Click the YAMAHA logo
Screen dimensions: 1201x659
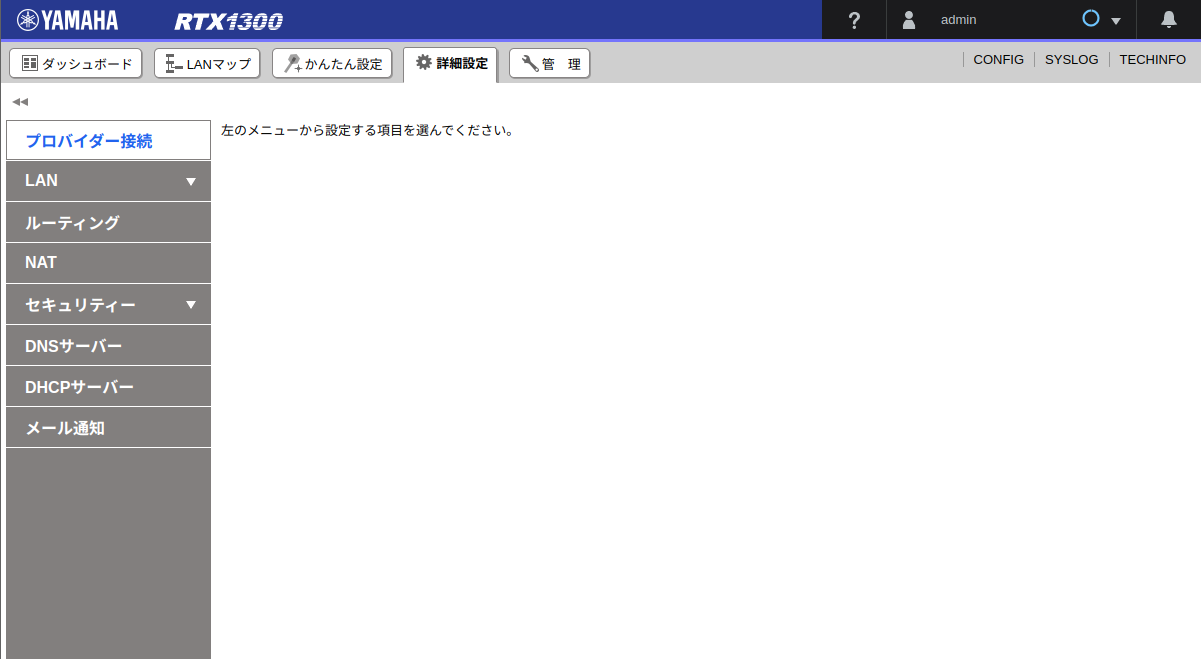point(66,18)
